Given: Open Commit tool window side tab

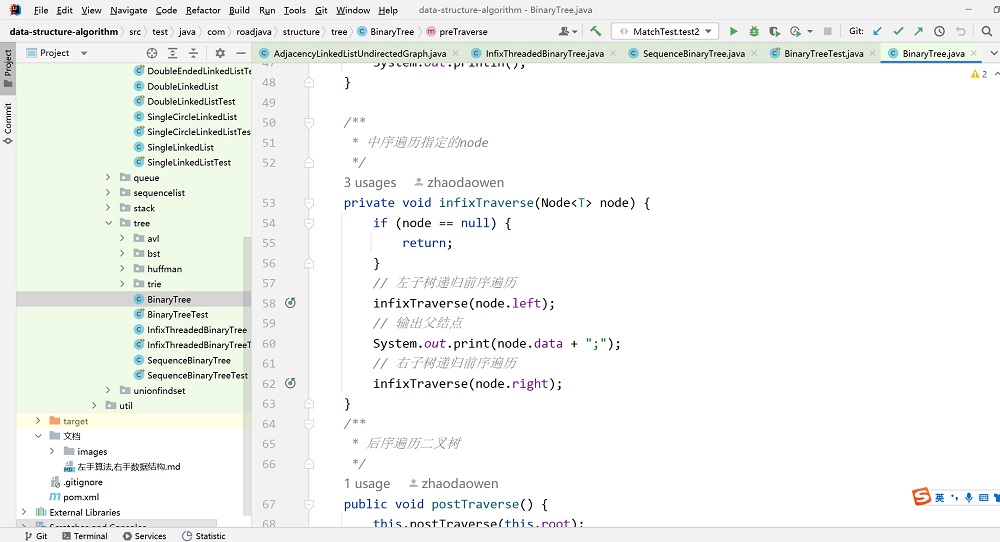Looking at the screenshot, I should tap(8, 123).
